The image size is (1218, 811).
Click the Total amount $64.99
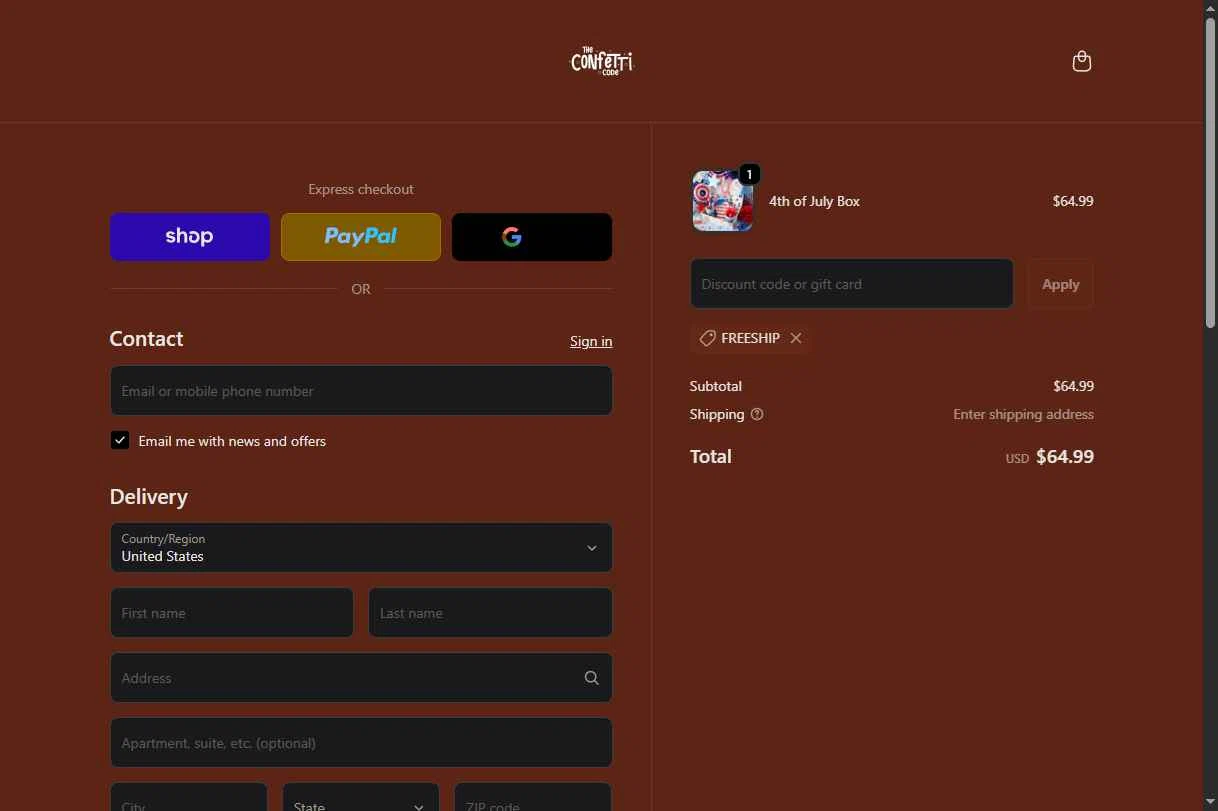point(1065,457)
